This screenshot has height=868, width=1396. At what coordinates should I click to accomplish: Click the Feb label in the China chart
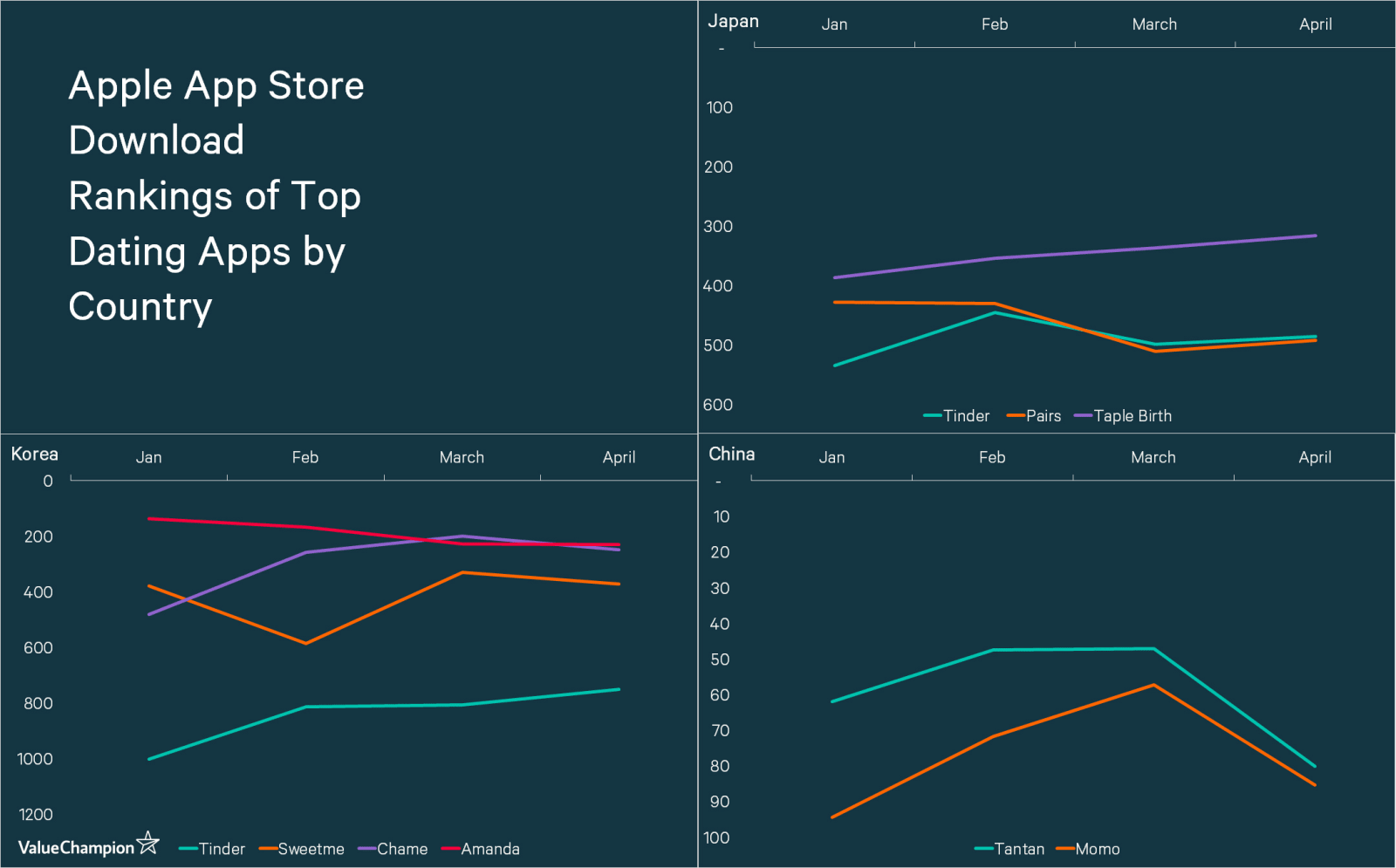point(992,457)
